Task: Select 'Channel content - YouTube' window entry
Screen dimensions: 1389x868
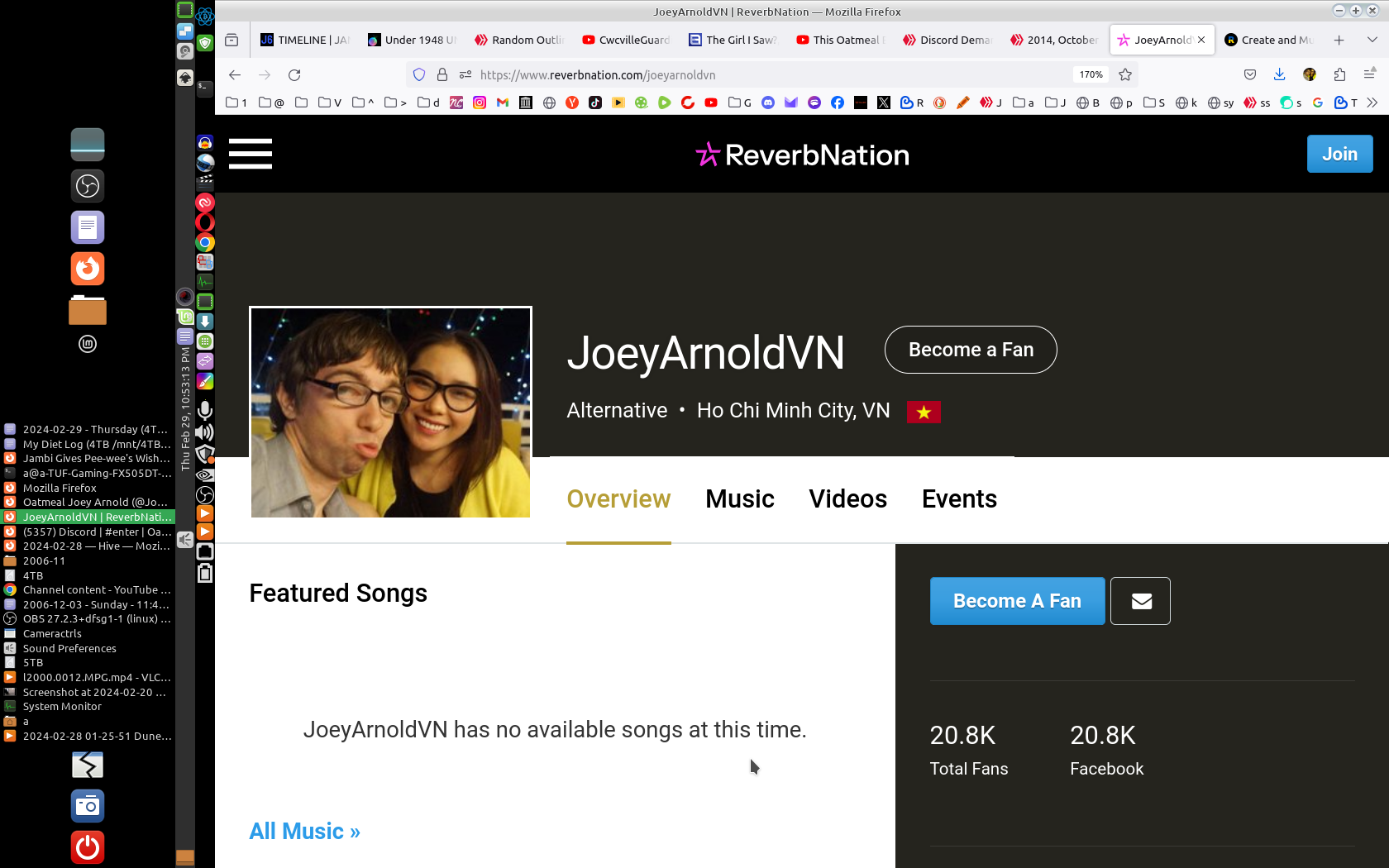Action: click(x=88, y=589)
